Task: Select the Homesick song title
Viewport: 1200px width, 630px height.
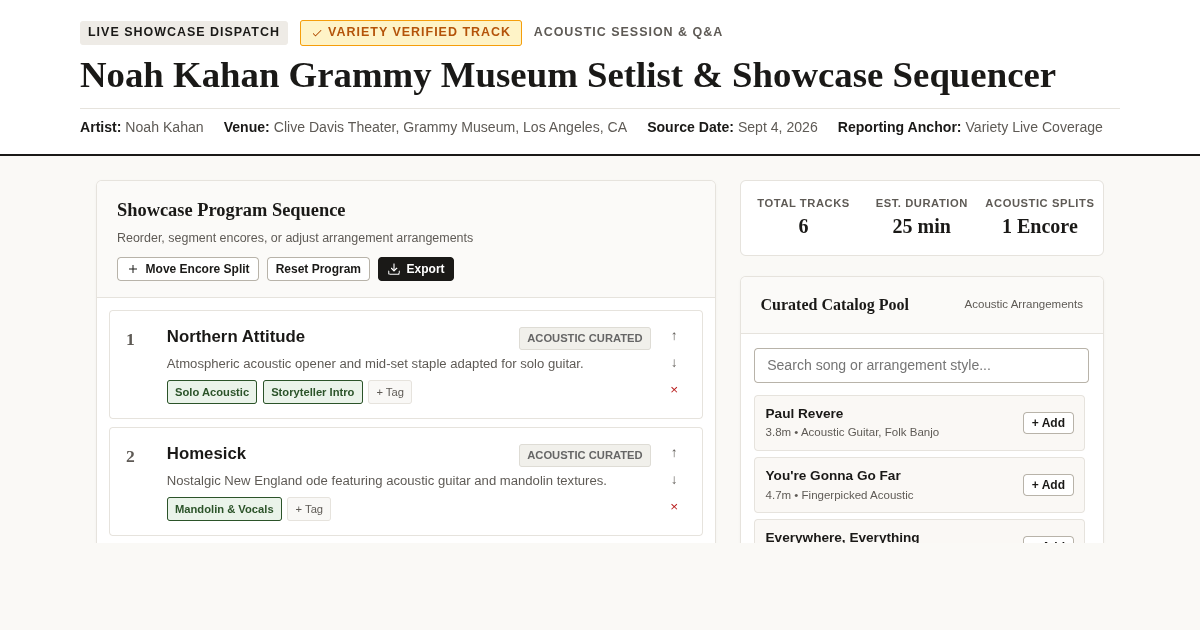Action: pyautogui.click(x=206, y=454)
